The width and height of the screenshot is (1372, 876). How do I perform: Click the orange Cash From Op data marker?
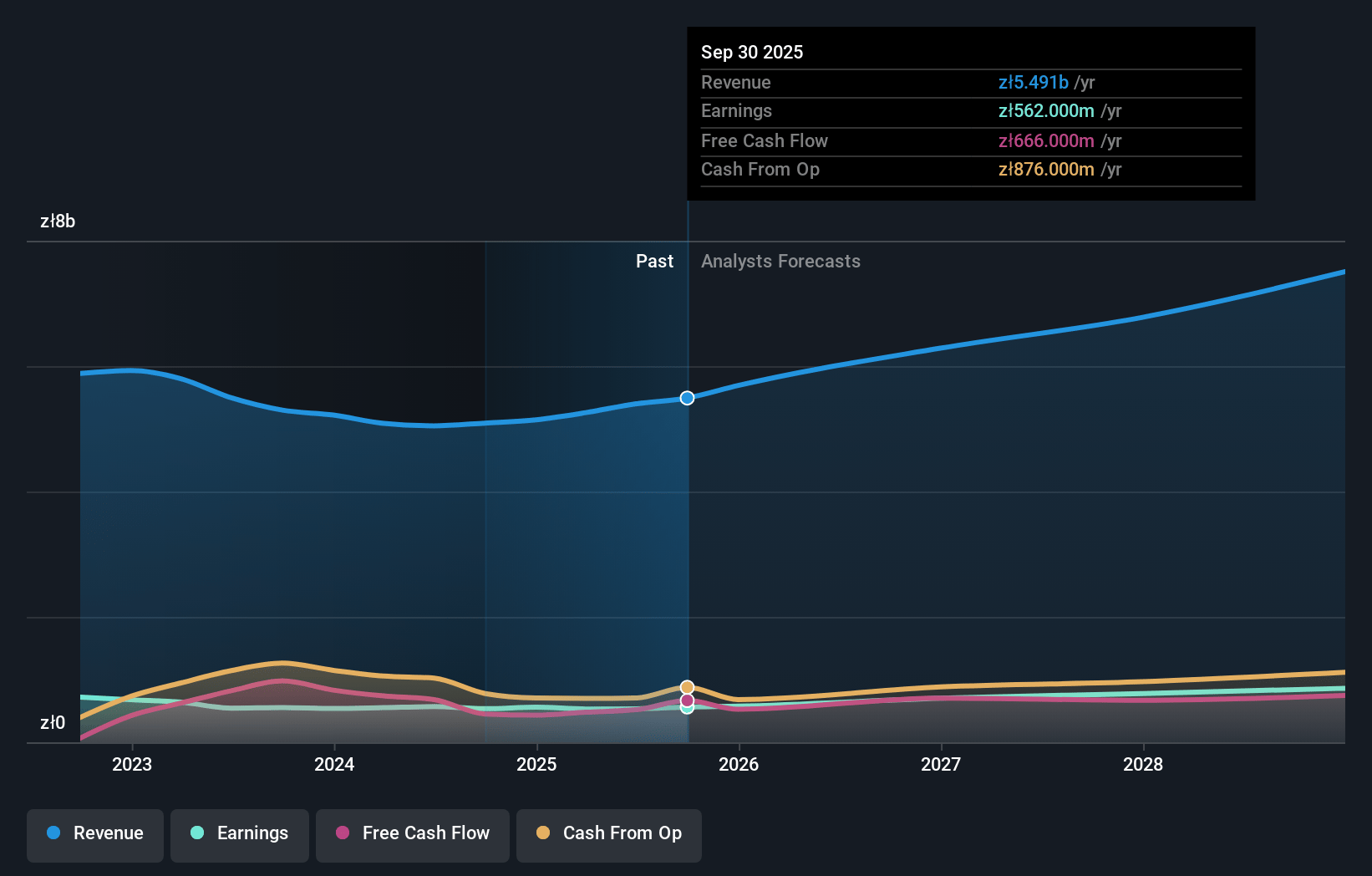pos(687,687)
